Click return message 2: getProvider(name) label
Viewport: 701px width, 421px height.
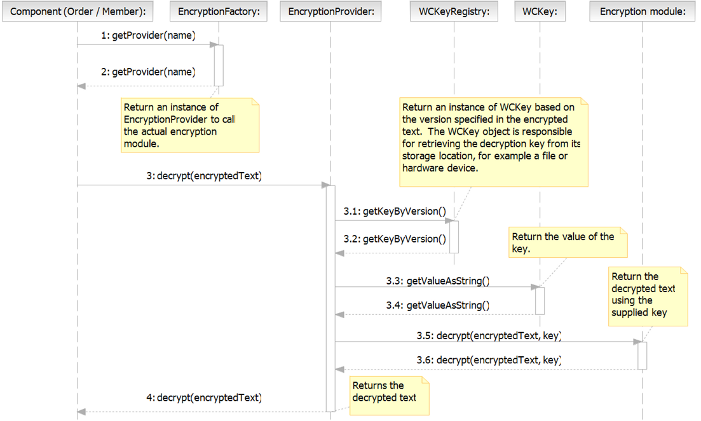(x=148, y=73)
